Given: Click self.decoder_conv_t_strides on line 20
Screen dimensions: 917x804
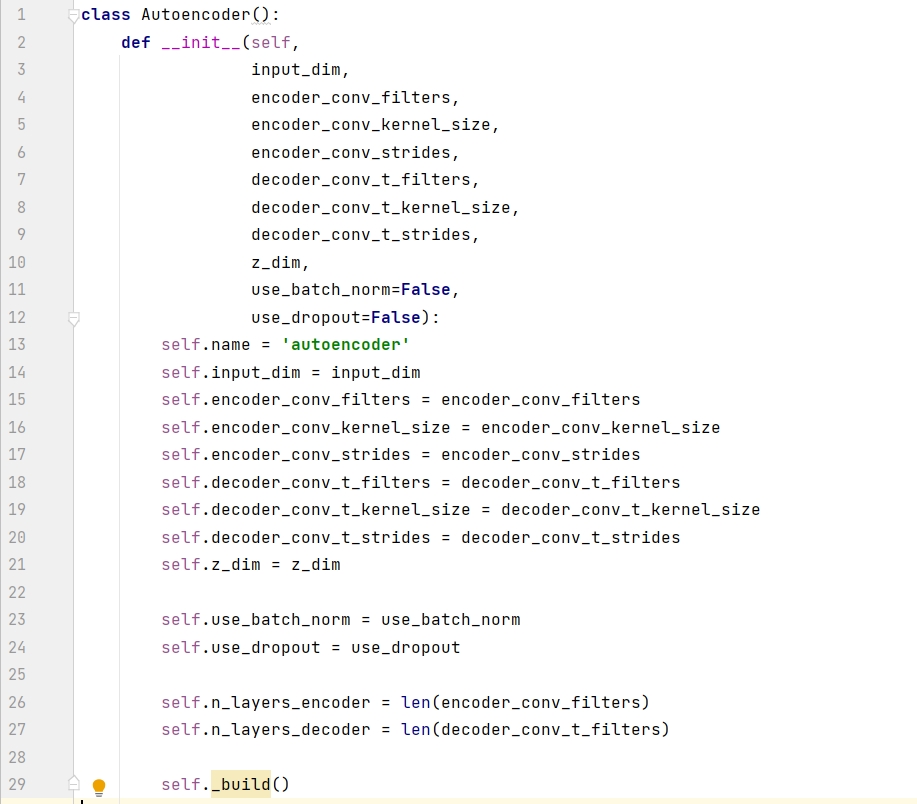Looking at the screenshot, I should (296, 537).
